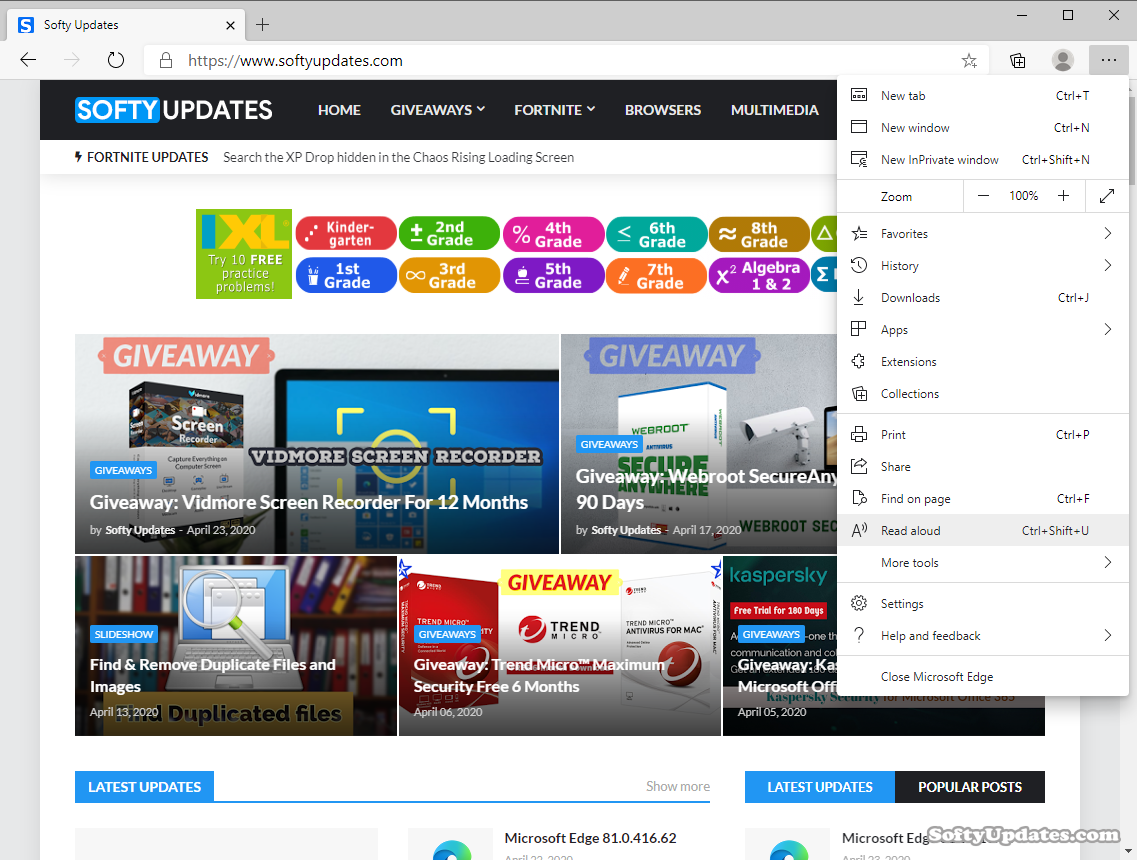
Task: Open Webroot SecureAnywhere giveaway article
Action: coord(706,489)
